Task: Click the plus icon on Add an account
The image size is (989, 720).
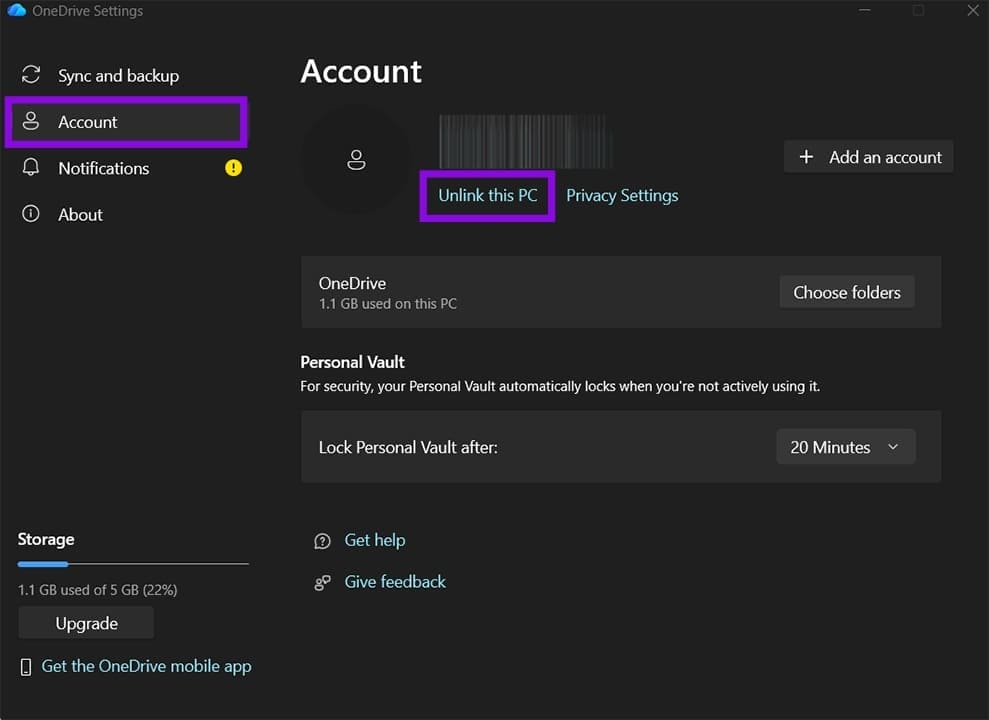Action: [x=806, y=156]
